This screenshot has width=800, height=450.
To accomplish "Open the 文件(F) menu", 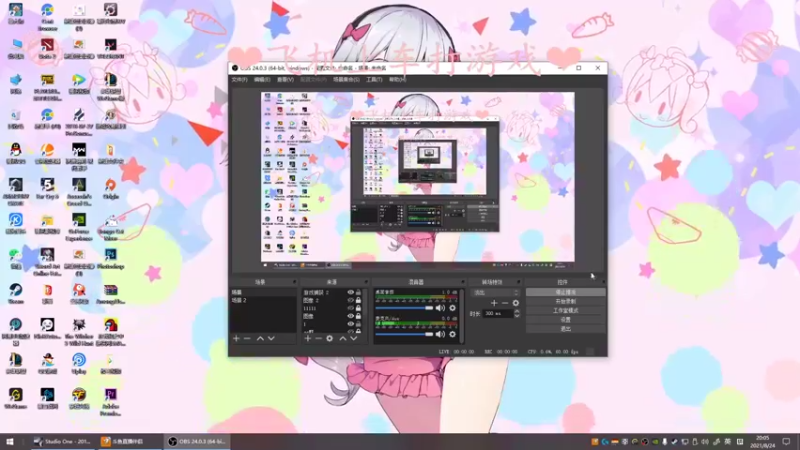I will coord(239,80).
